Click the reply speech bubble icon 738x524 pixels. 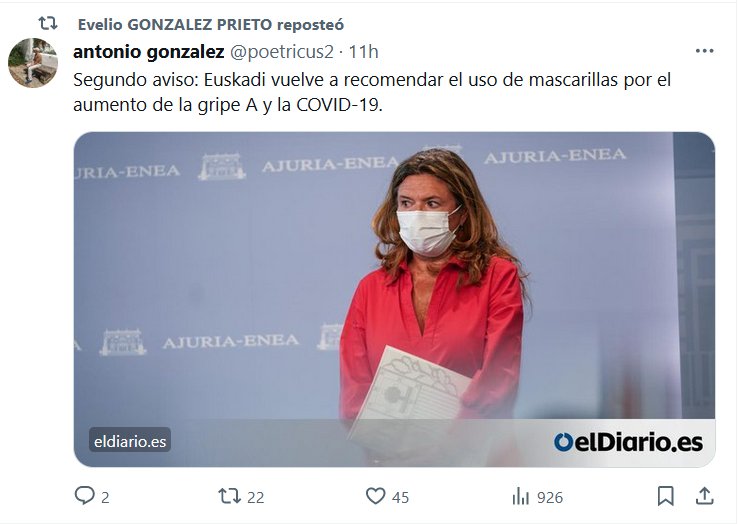(85, 496)
